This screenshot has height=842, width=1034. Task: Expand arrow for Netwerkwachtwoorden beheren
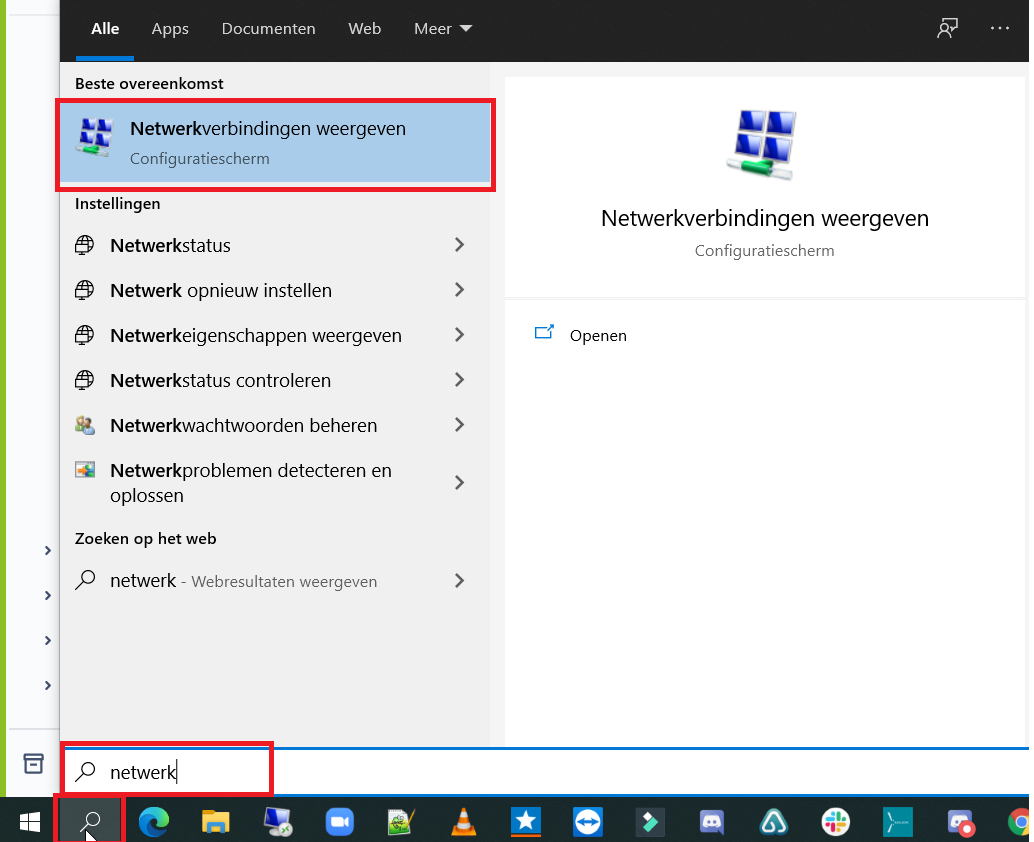click(459, 425)
